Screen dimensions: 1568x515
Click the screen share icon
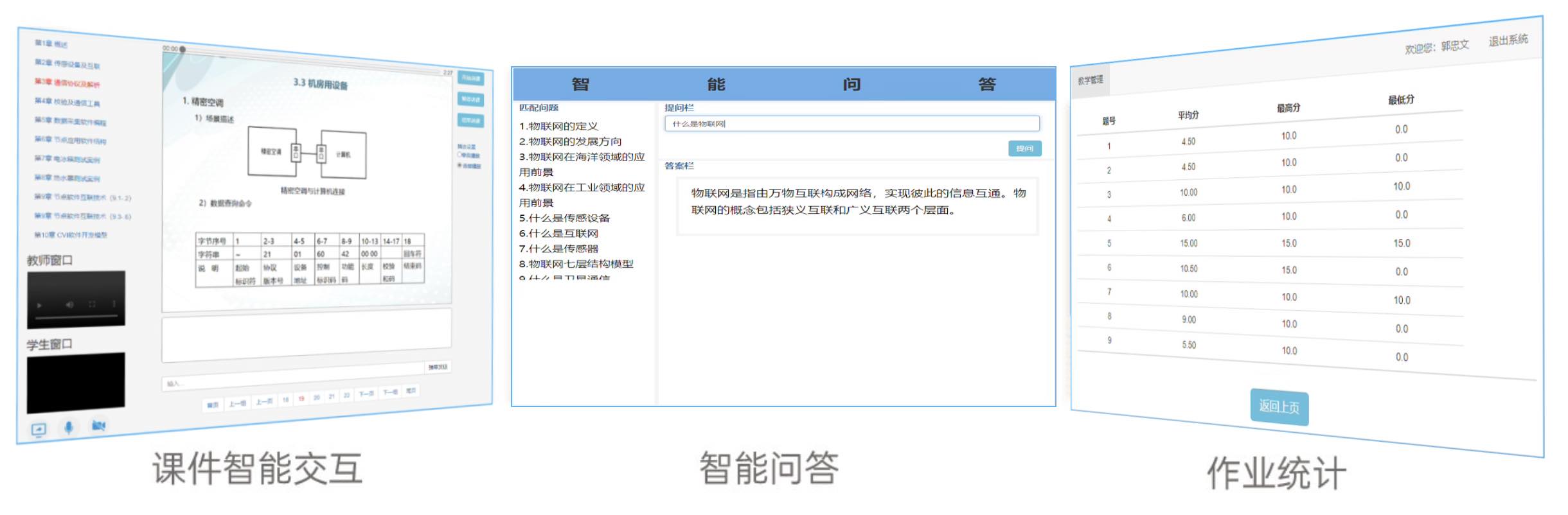tap(39, 429)
